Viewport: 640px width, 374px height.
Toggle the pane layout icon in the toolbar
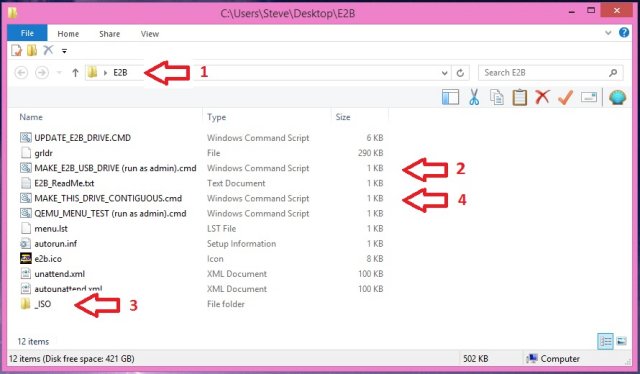[x=451, y=98]
